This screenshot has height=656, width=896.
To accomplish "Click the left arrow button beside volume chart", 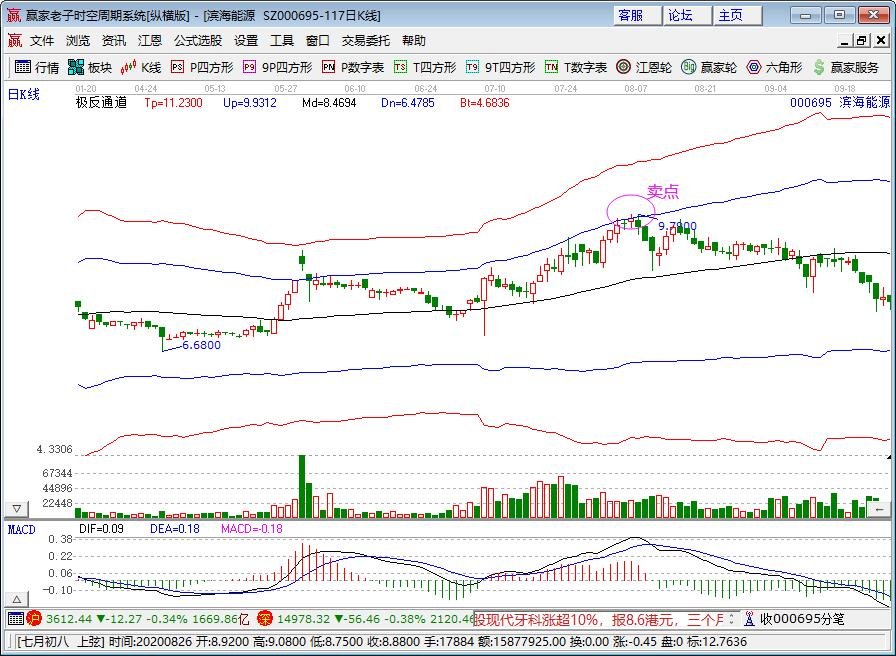I will coord(878,509).
